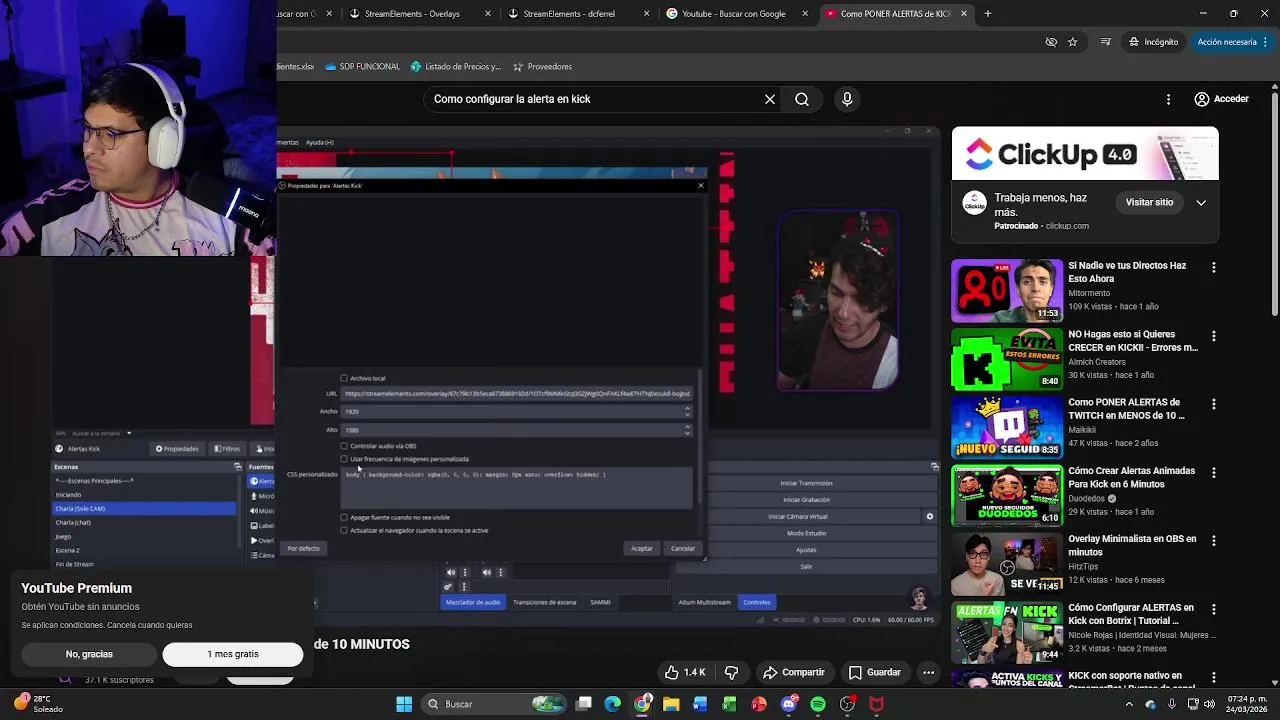This screenshot has width=1280, height=720.
Task: Dislike the video with thumbs down
Action: [x=731, y=672]
